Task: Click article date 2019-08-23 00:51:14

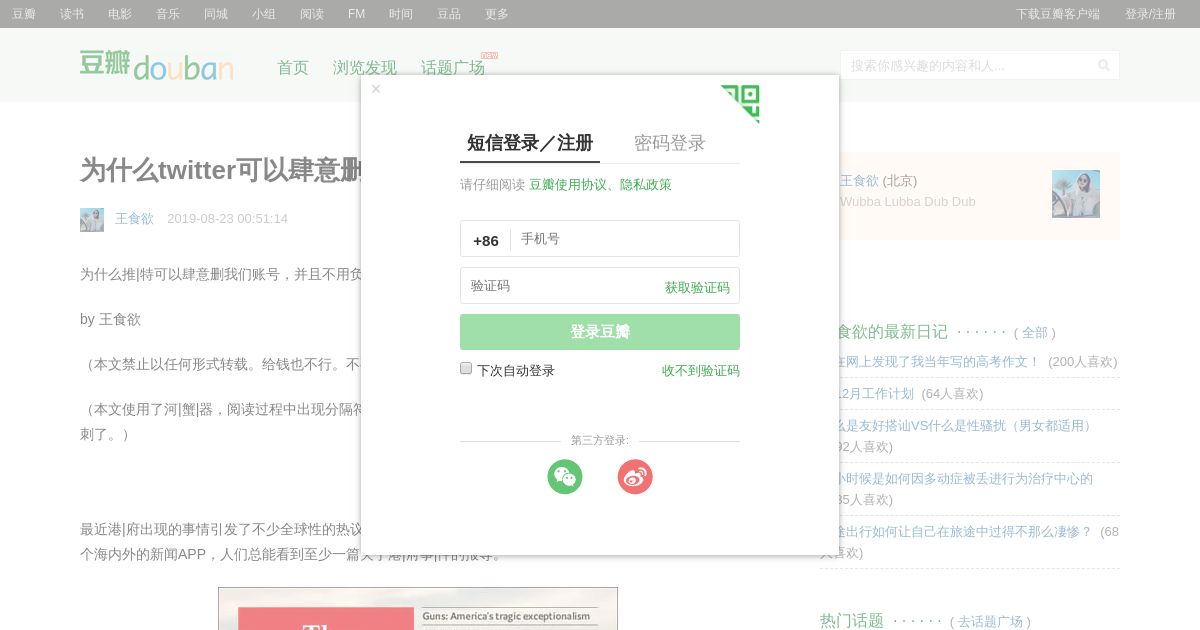Action: point(227,218)
